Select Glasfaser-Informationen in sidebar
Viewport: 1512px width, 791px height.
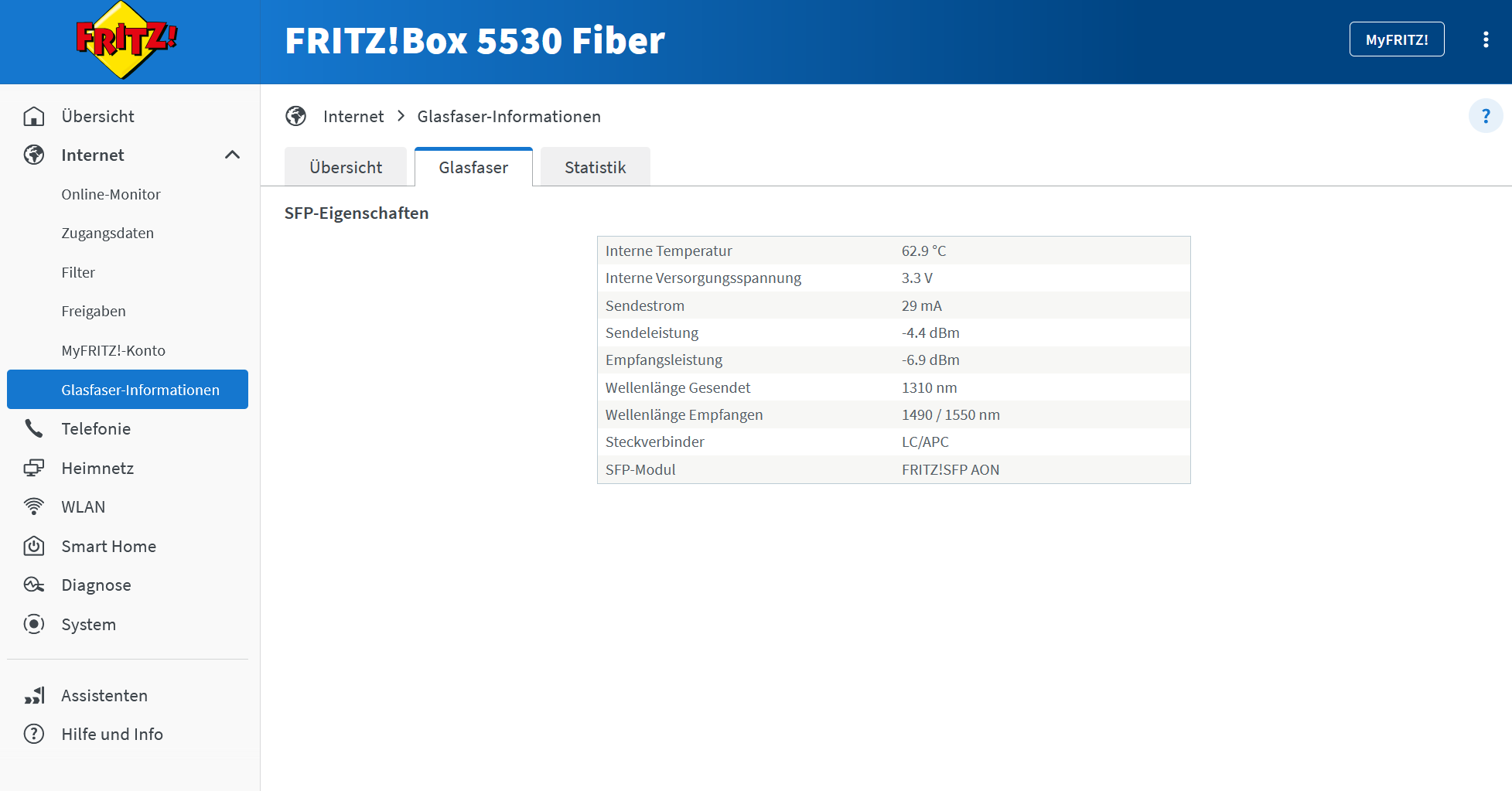coord(128,389)
